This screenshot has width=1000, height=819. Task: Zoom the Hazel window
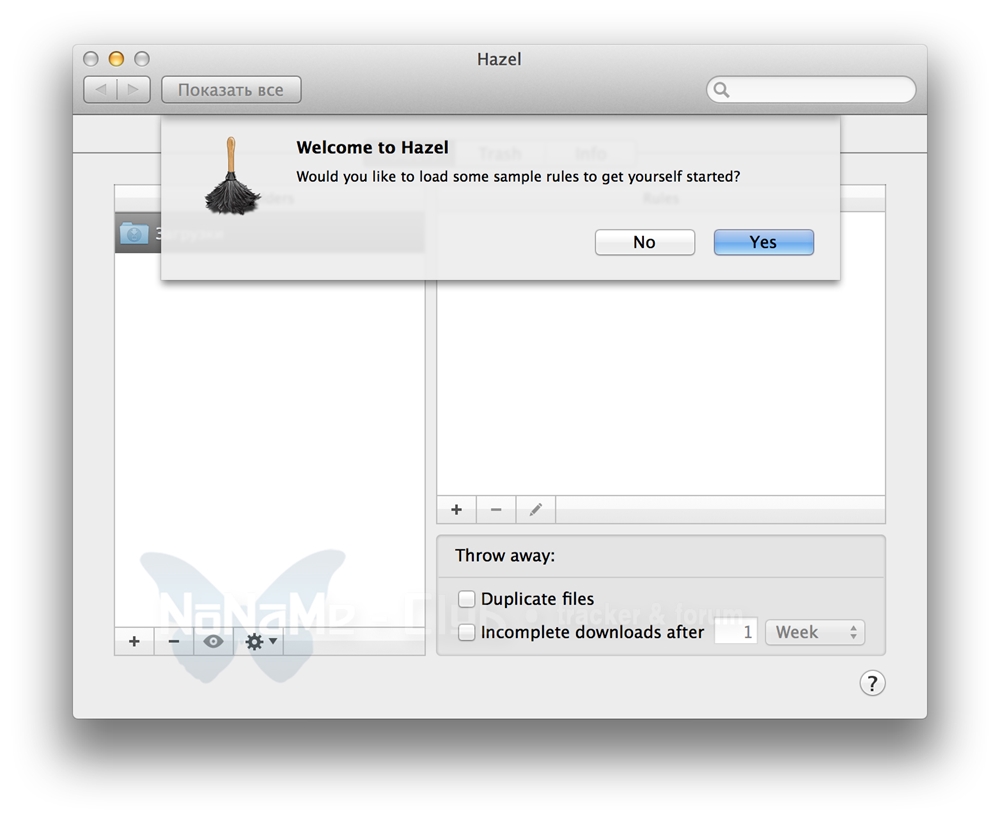(142, 59)
